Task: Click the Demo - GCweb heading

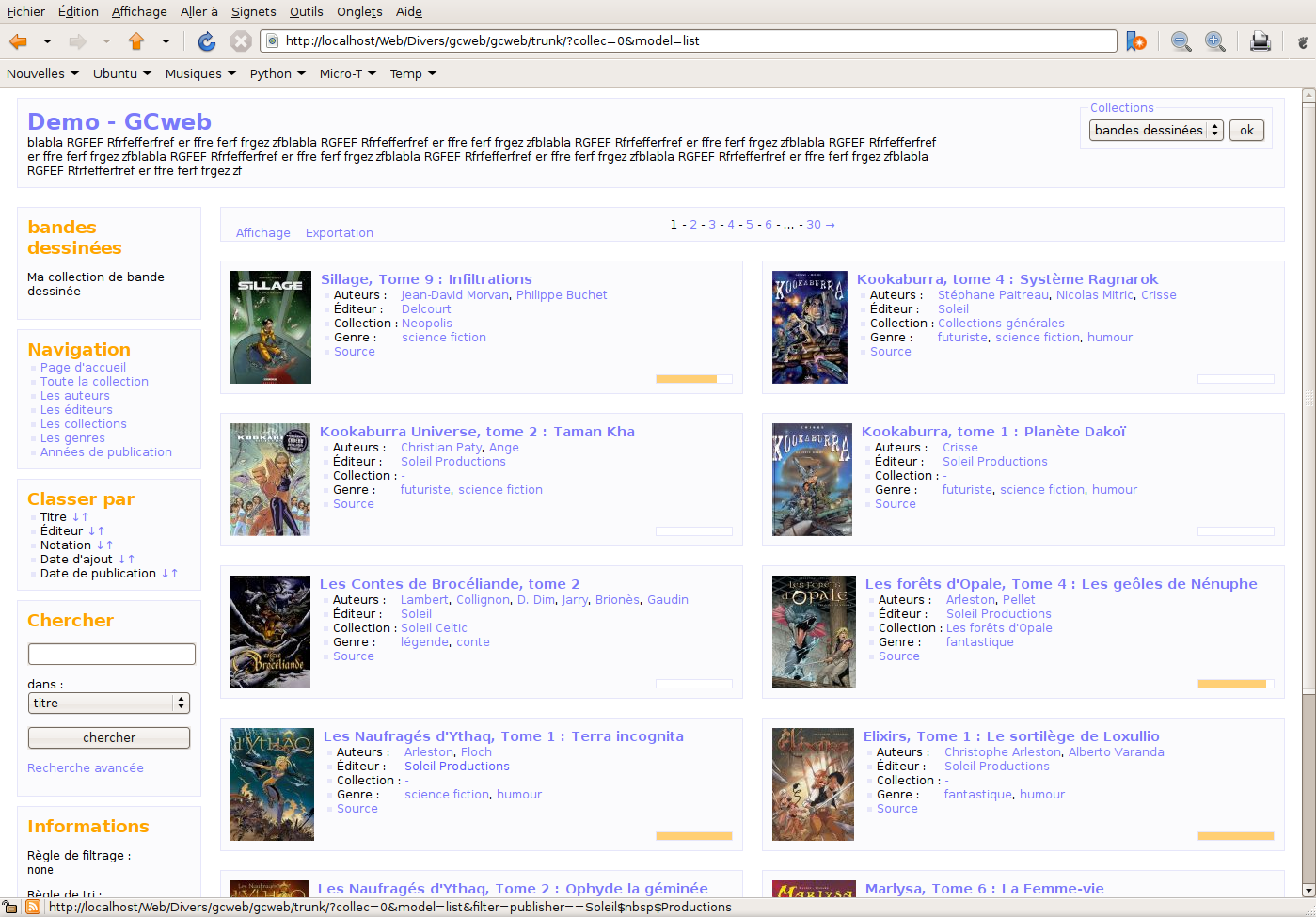Action: pos(119,122)
